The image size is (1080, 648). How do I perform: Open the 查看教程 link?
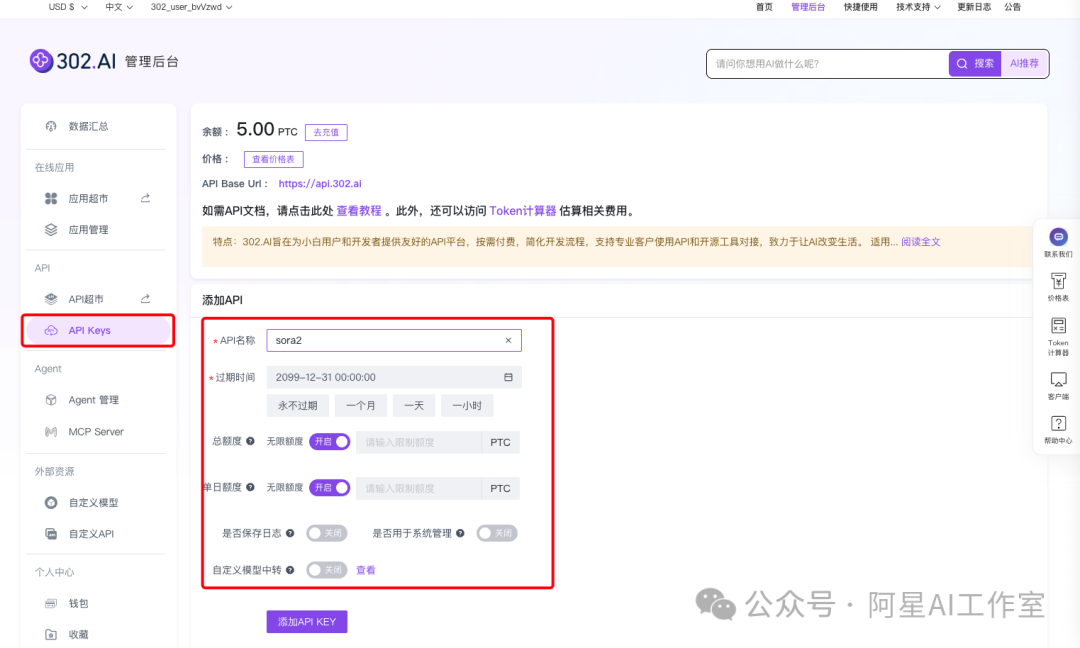pos(358,211)
